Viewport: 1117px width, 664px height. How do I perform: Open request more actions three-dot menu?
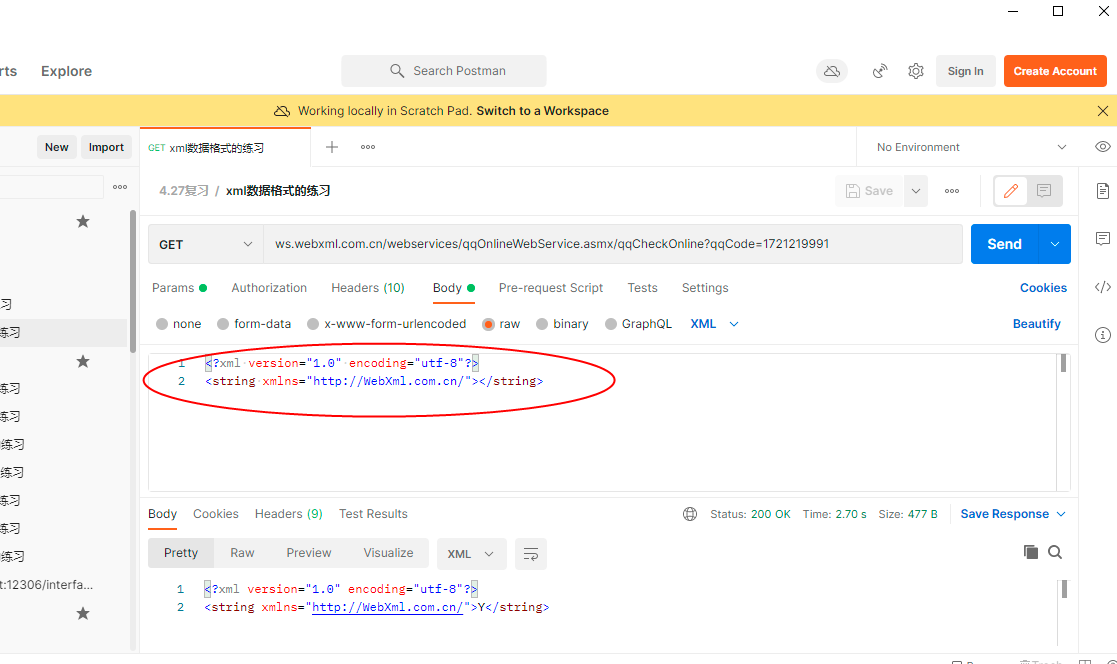[952, 191]
